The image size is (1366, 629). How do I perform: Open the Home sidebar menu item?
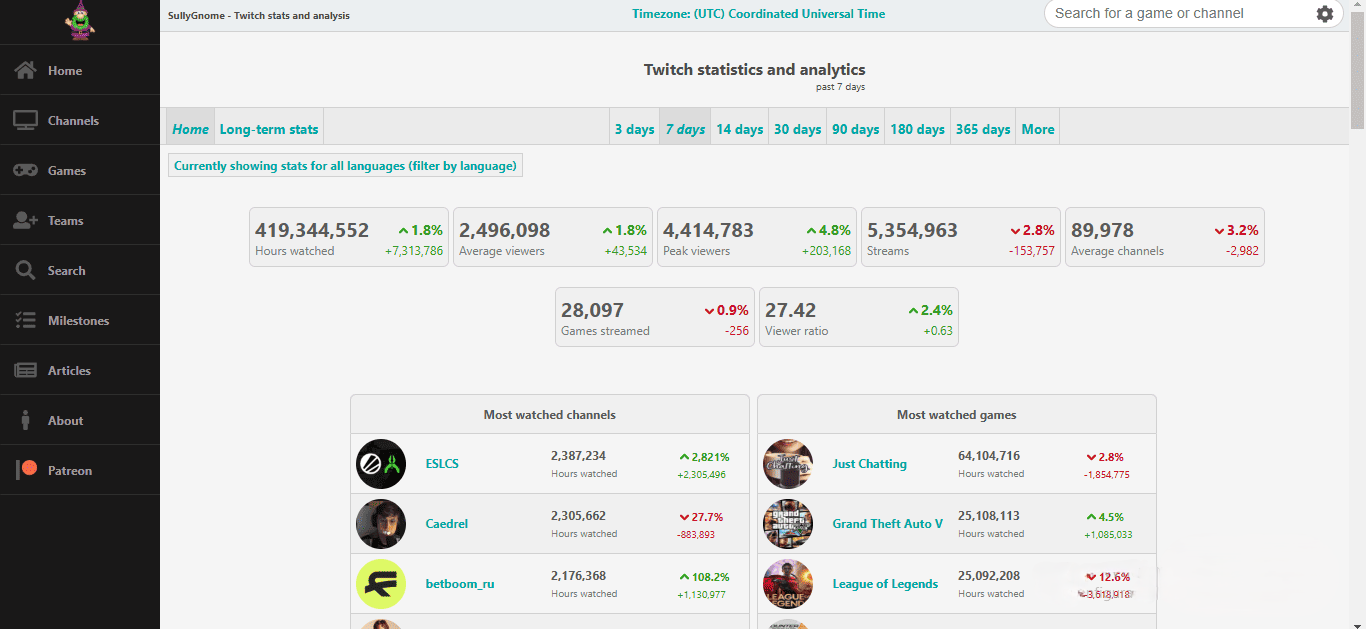(80, 70)
